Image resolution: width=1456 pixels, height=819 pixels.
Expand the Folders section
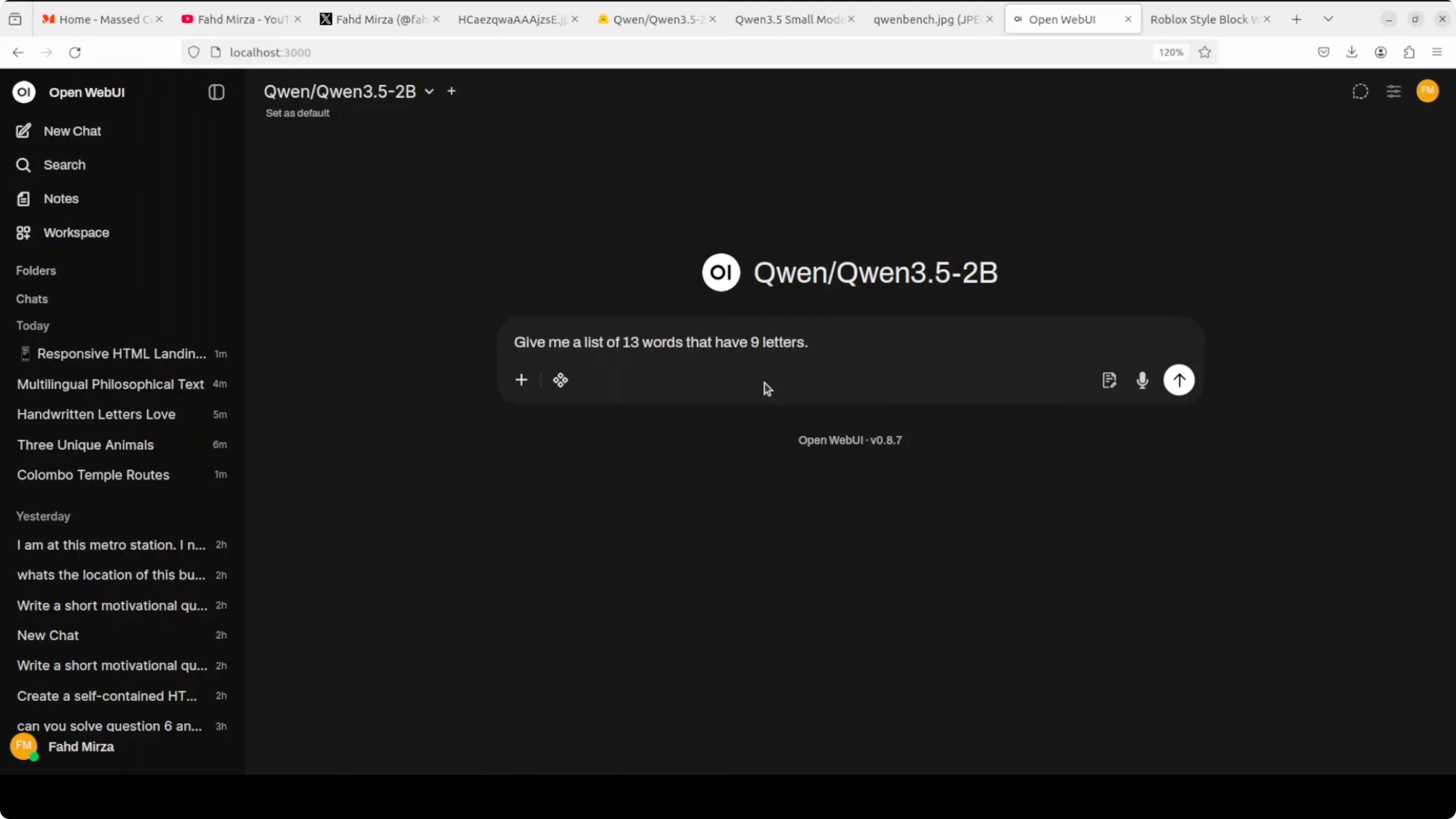tap(36, 271)
